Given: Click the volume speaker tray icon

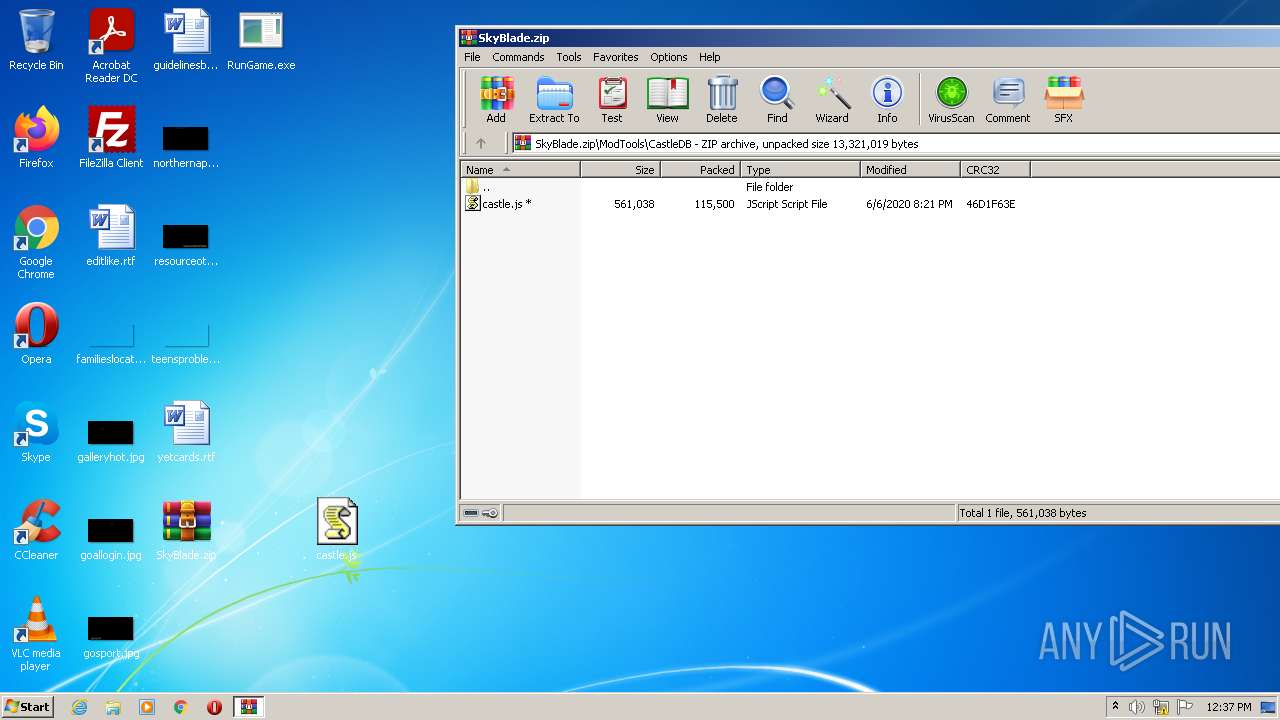Looking at the screenshot, I should click(1137, 707).
